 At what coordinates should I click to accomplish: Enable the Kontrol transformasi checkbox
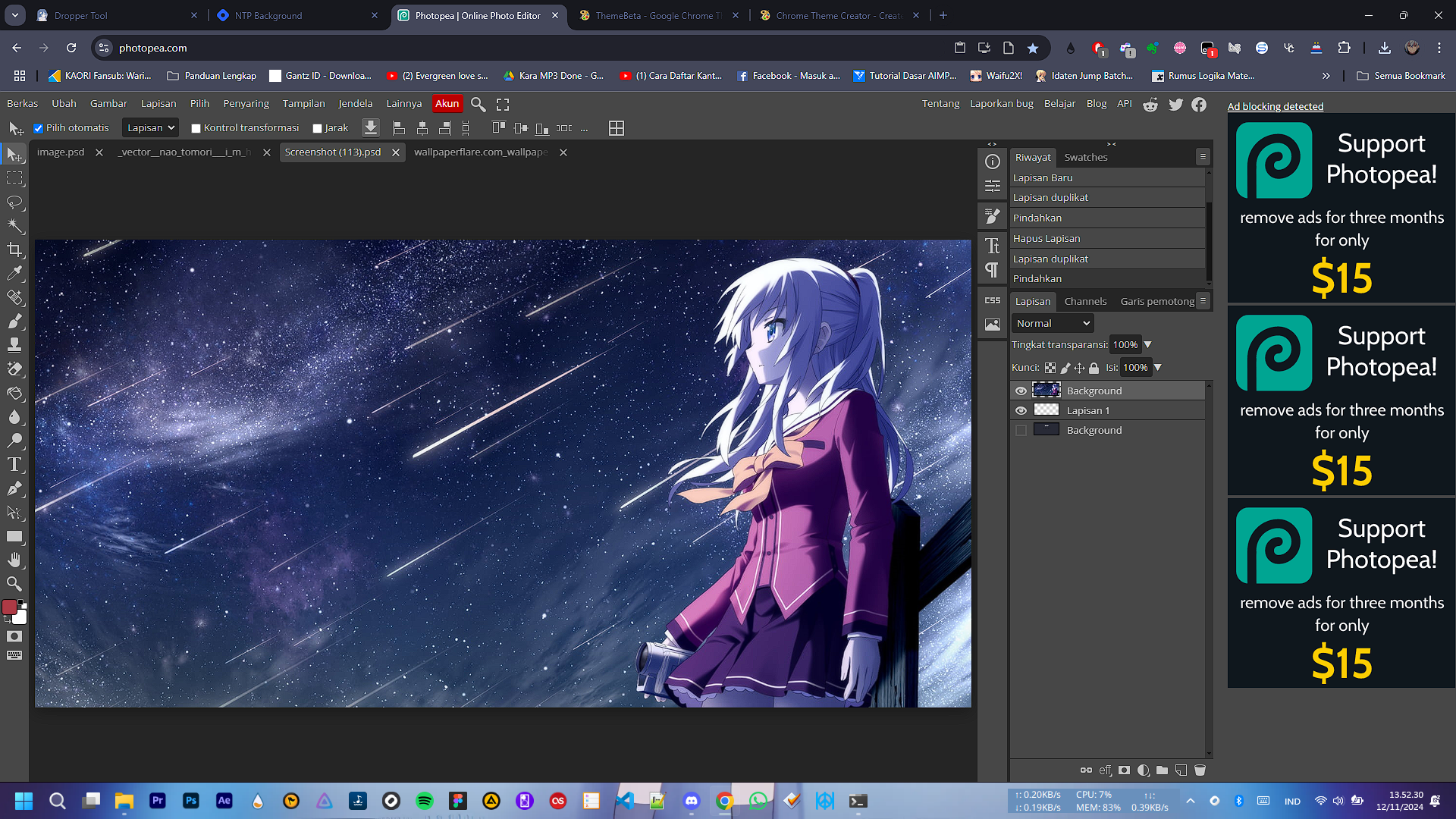(196, 128)
